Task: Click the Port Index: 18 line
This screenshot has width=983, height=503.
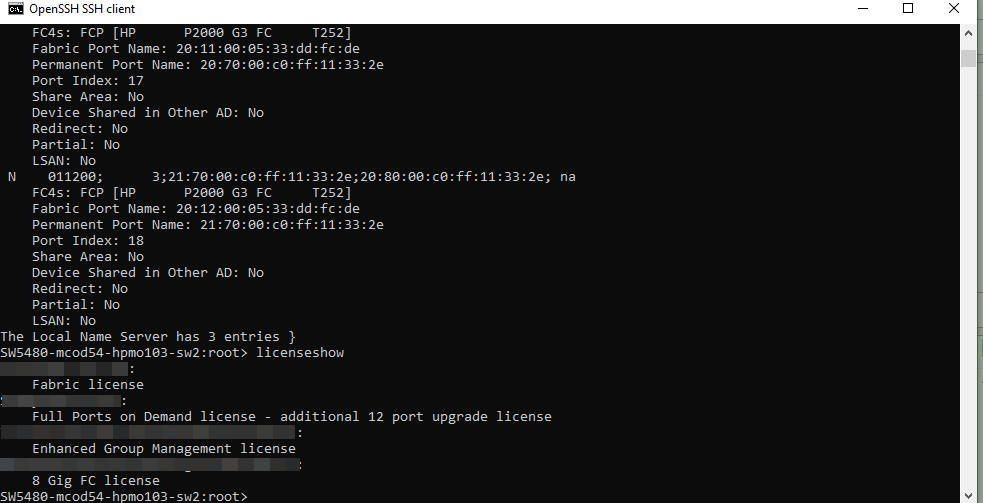Action: tap(88, 240)
